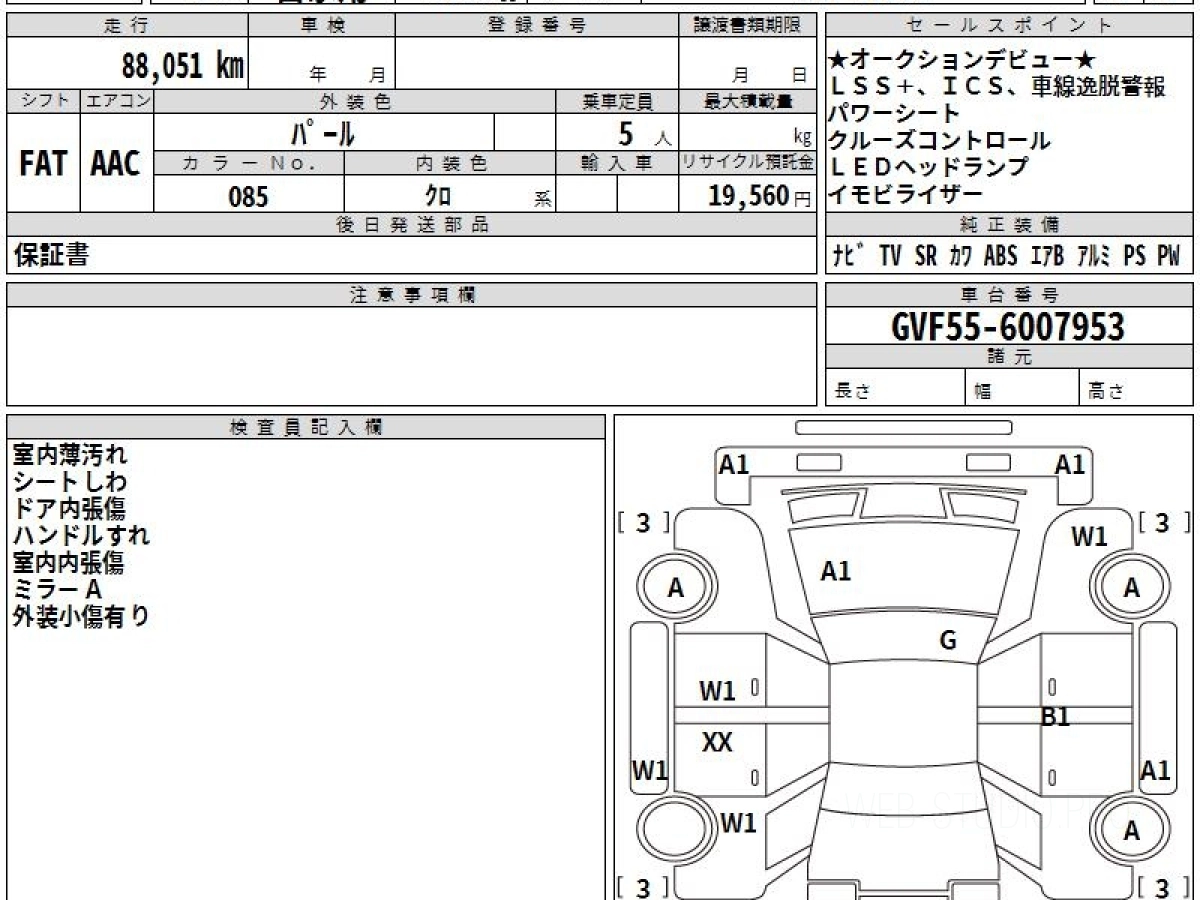Viewport: 1200px width, 900px height.
Task: Click the 88,051 km mileage field
Action: point(127,65)
